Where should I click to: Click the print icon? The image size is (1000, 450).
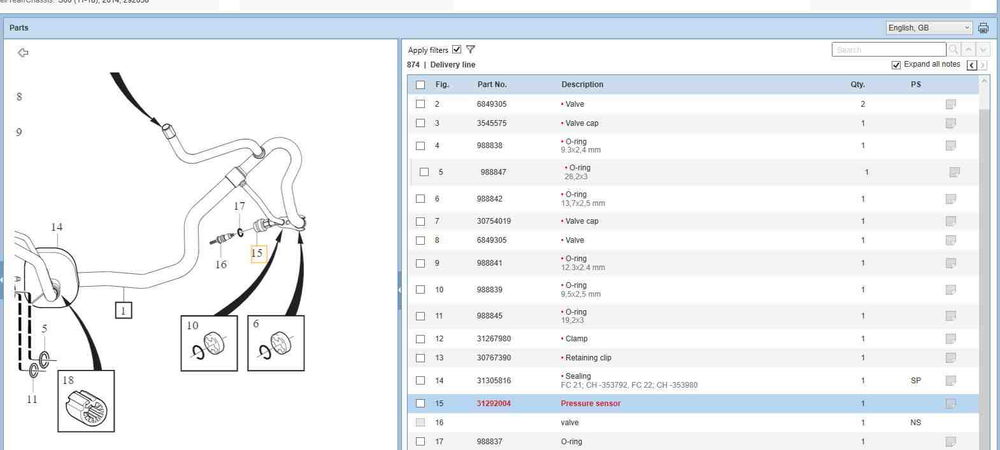click(983, 28)
